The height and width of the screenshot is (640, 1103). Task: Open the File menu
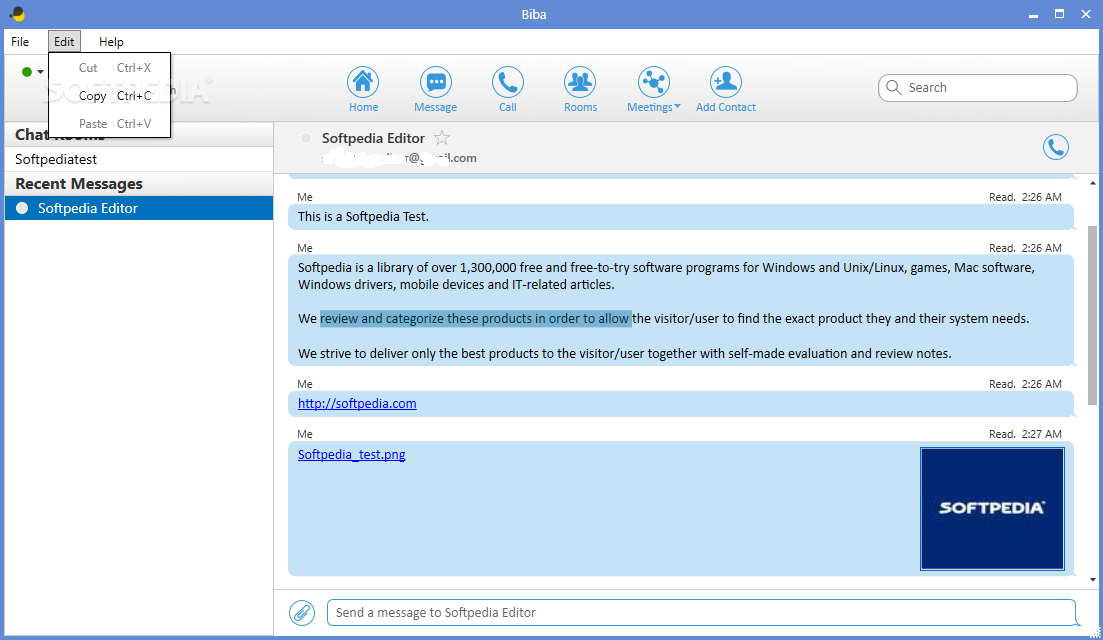[x=20, y=41]
